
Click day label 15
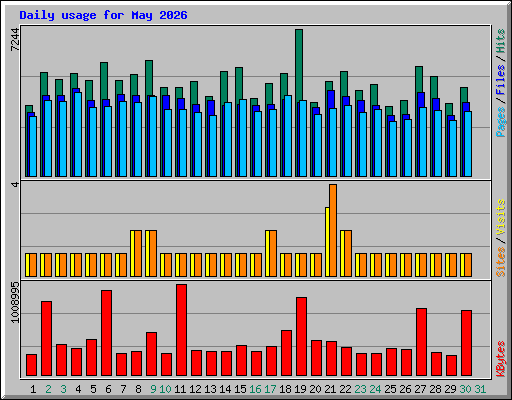(240, 389)
